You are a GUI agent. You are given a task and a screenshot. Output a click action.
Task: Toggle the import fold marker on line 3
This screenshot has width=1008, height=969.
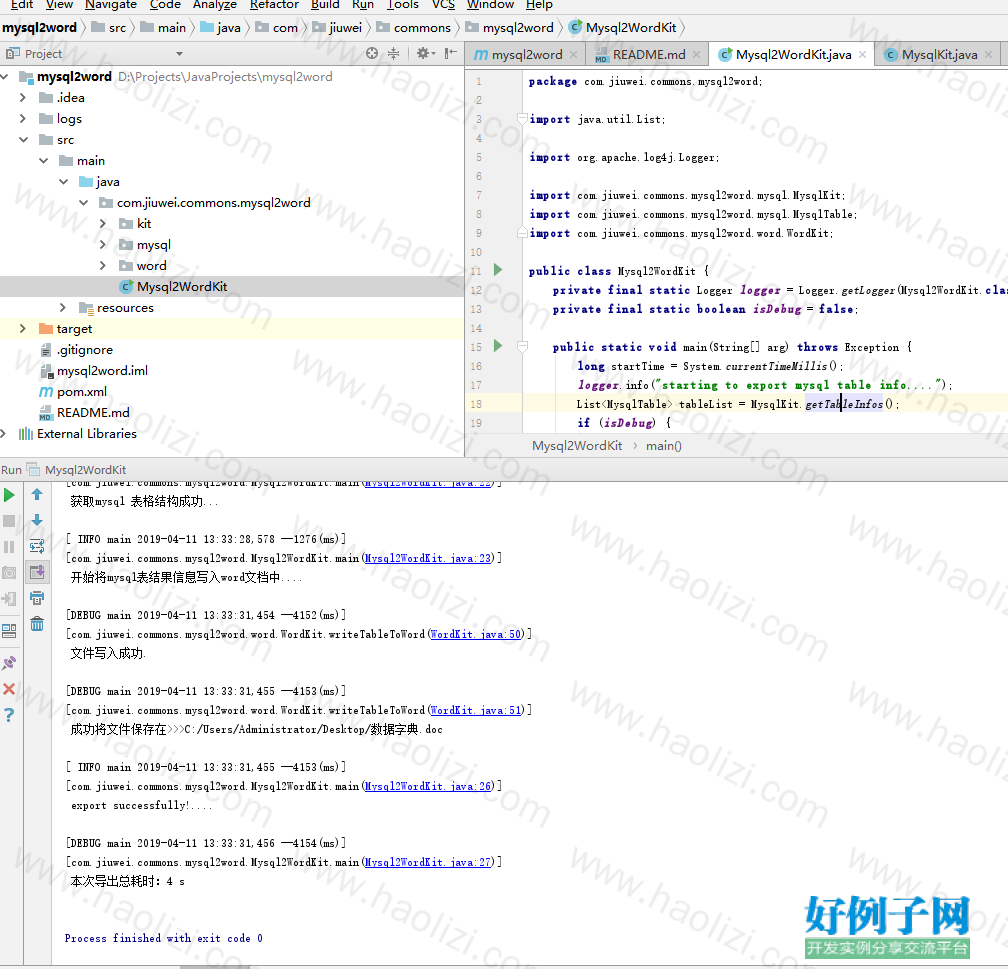click(x=522, y=118)
